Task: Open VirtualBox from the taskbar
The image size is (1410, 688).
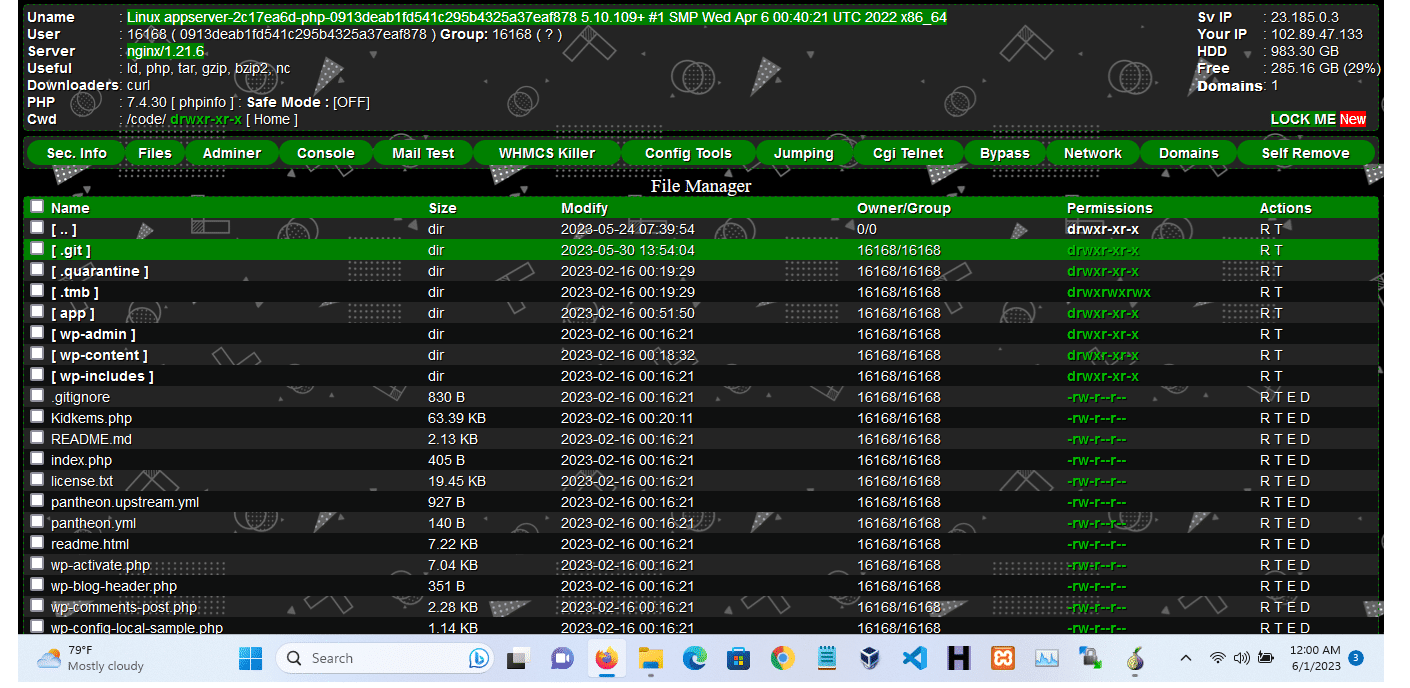Action: [x=870, y=658]
